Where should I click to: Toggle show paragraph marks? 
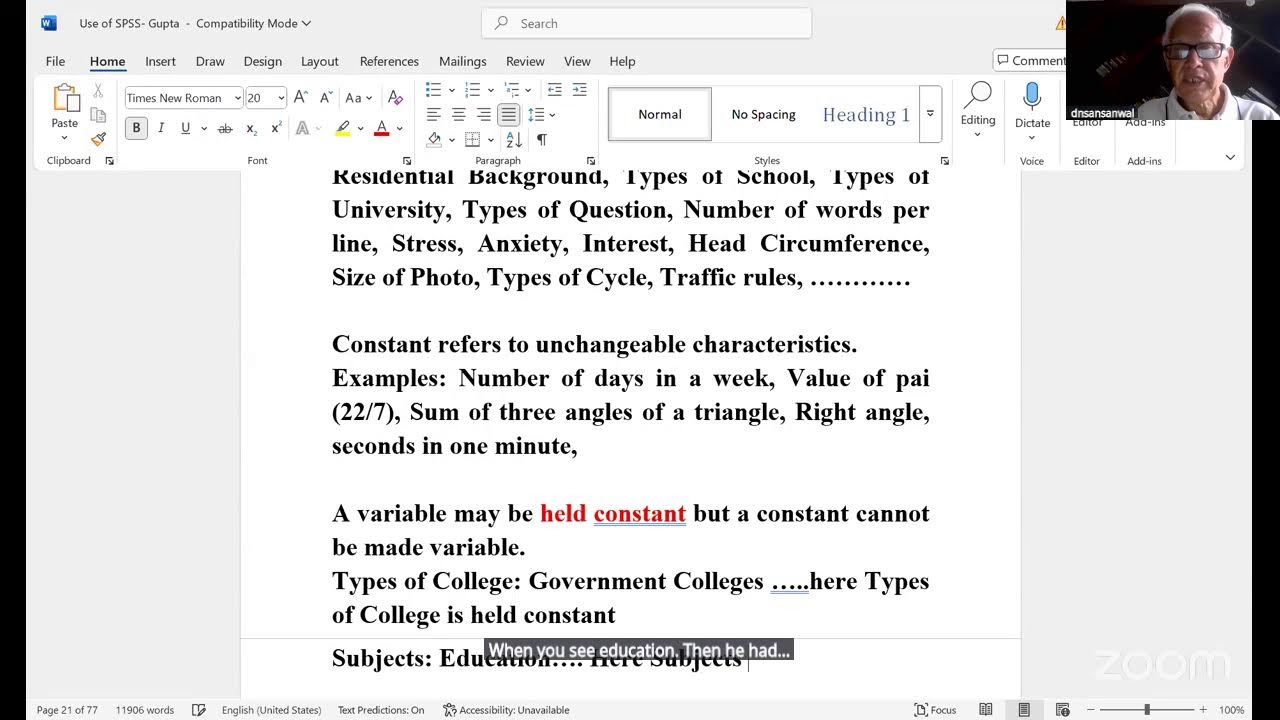[541, 140]
